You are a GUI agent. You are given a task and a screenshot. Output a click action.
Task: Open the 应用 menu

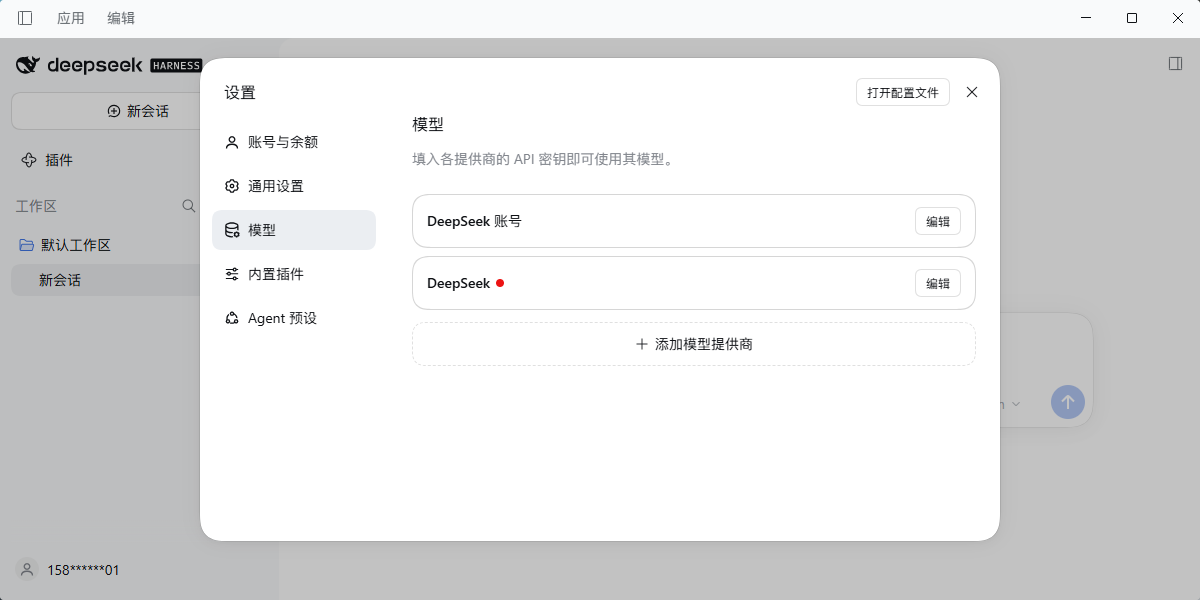[x=71, y=18]
